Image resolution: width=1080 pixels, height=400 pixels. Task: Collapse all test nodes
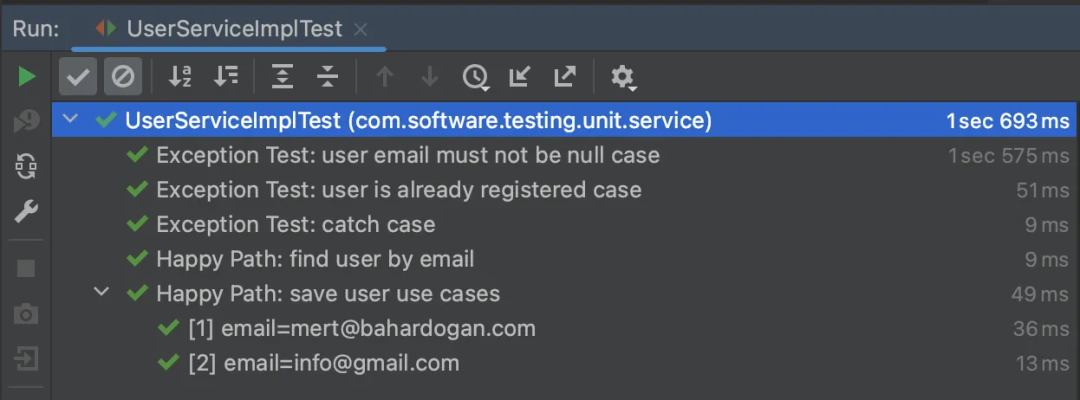(x=328, y=76)
